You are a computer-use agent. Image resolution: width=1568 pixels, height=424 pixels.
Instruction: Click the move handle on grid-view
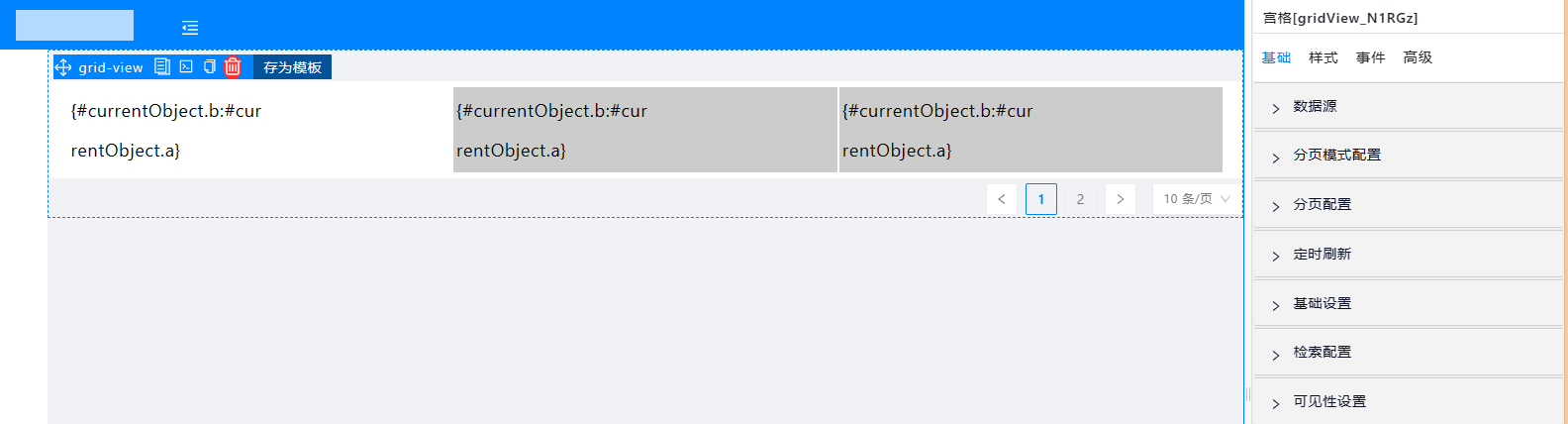click(63, 67)
